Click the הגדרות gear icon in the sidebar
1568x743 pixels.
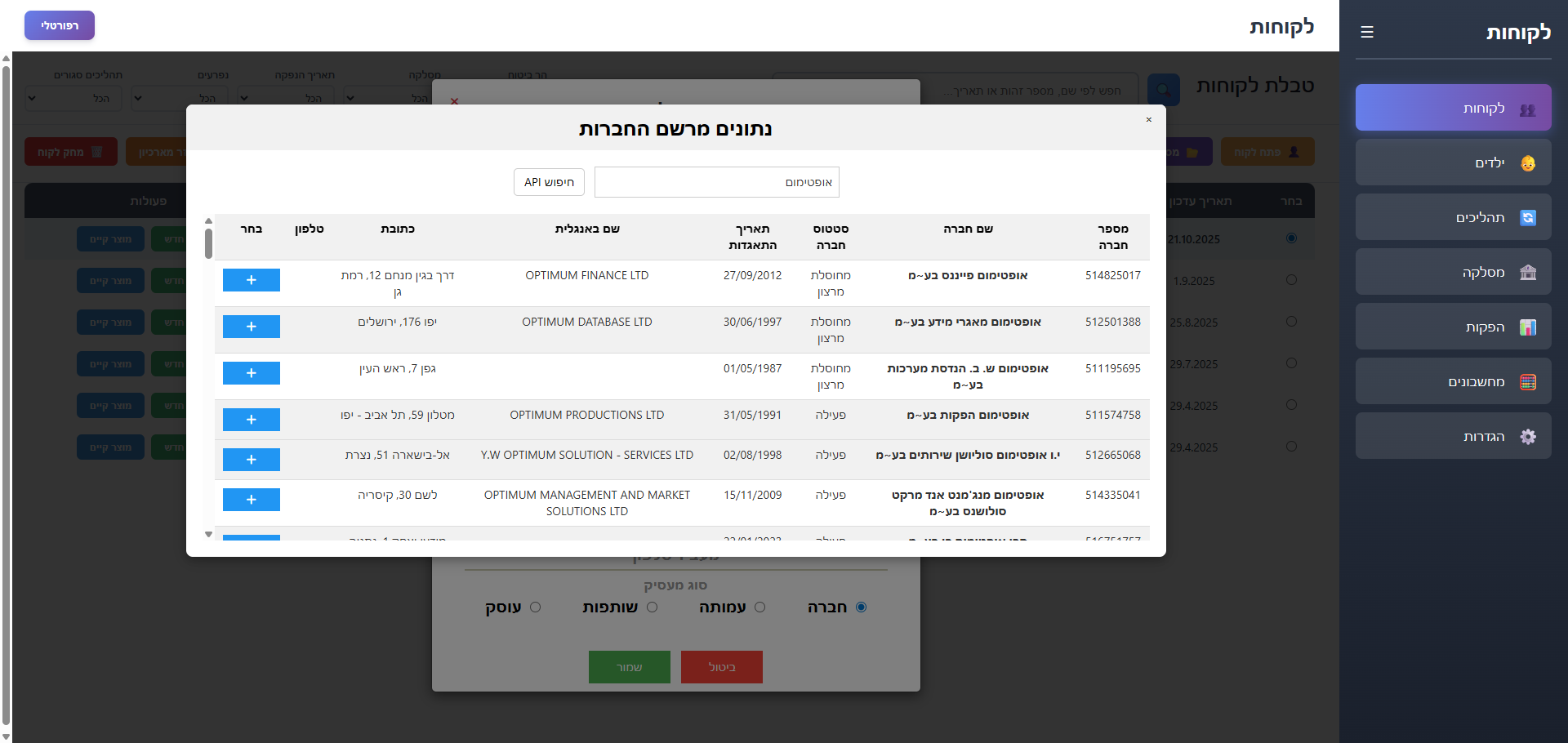1528,437
